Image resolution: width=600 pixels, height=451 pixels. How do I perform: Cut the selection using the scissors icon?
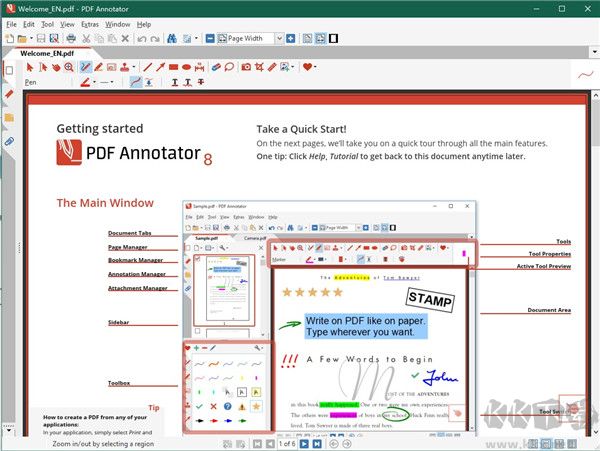(86, 38)
